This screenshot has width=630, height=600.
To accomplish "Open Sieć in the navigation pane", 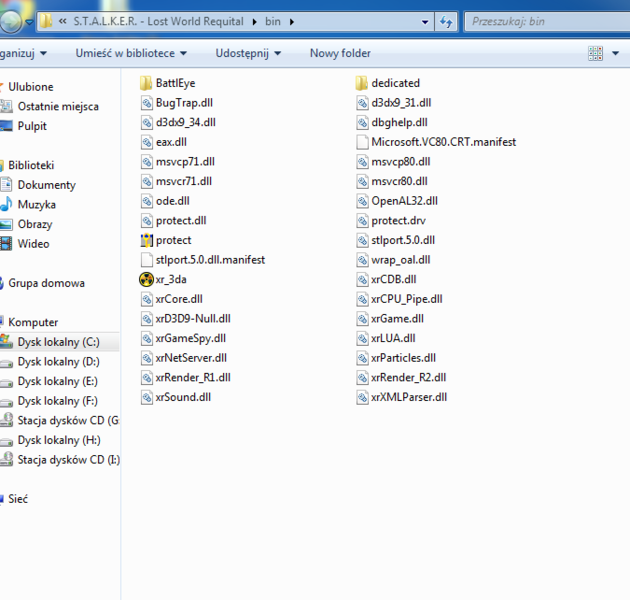I will 18,499.
